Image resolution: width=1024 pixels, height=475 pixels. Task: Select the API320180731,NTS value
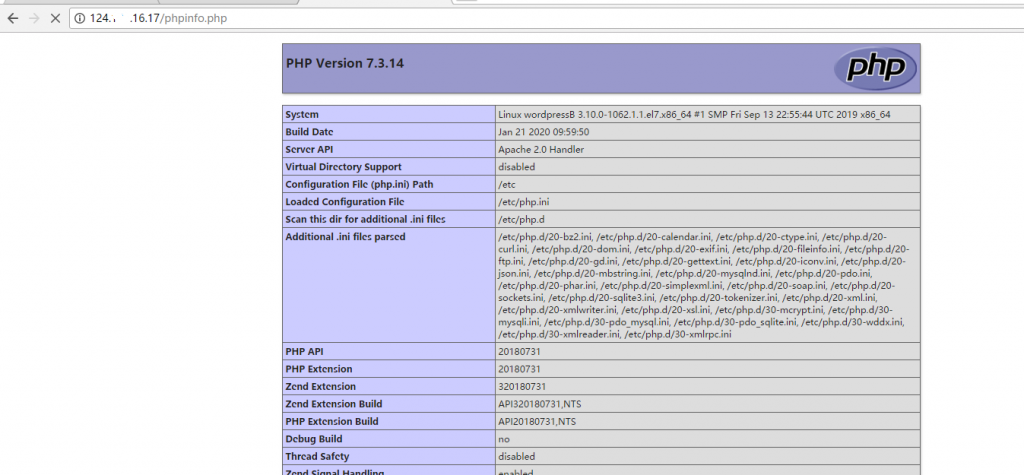tap(537, 404)
